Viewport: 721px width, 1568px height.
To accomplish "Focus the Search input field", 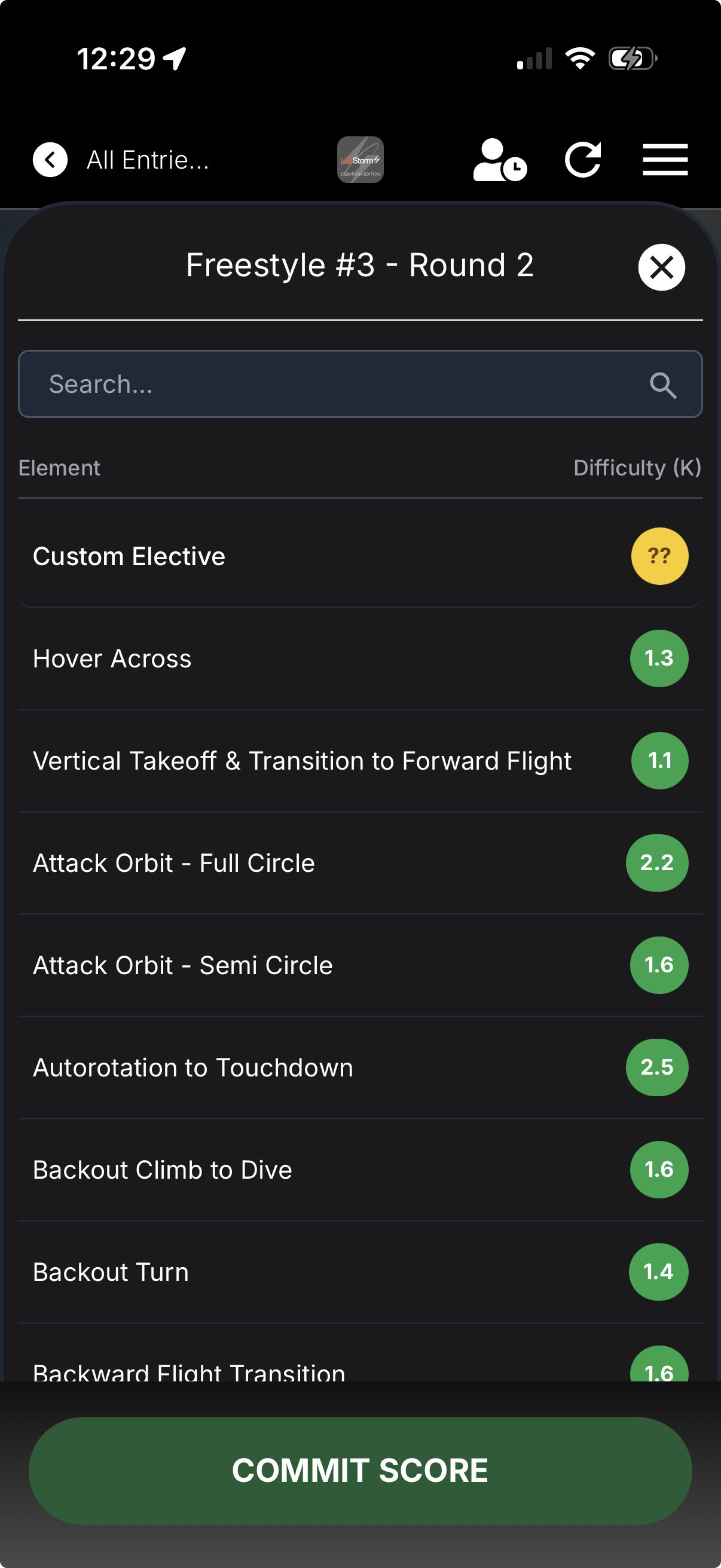I will tap(360, 384).
